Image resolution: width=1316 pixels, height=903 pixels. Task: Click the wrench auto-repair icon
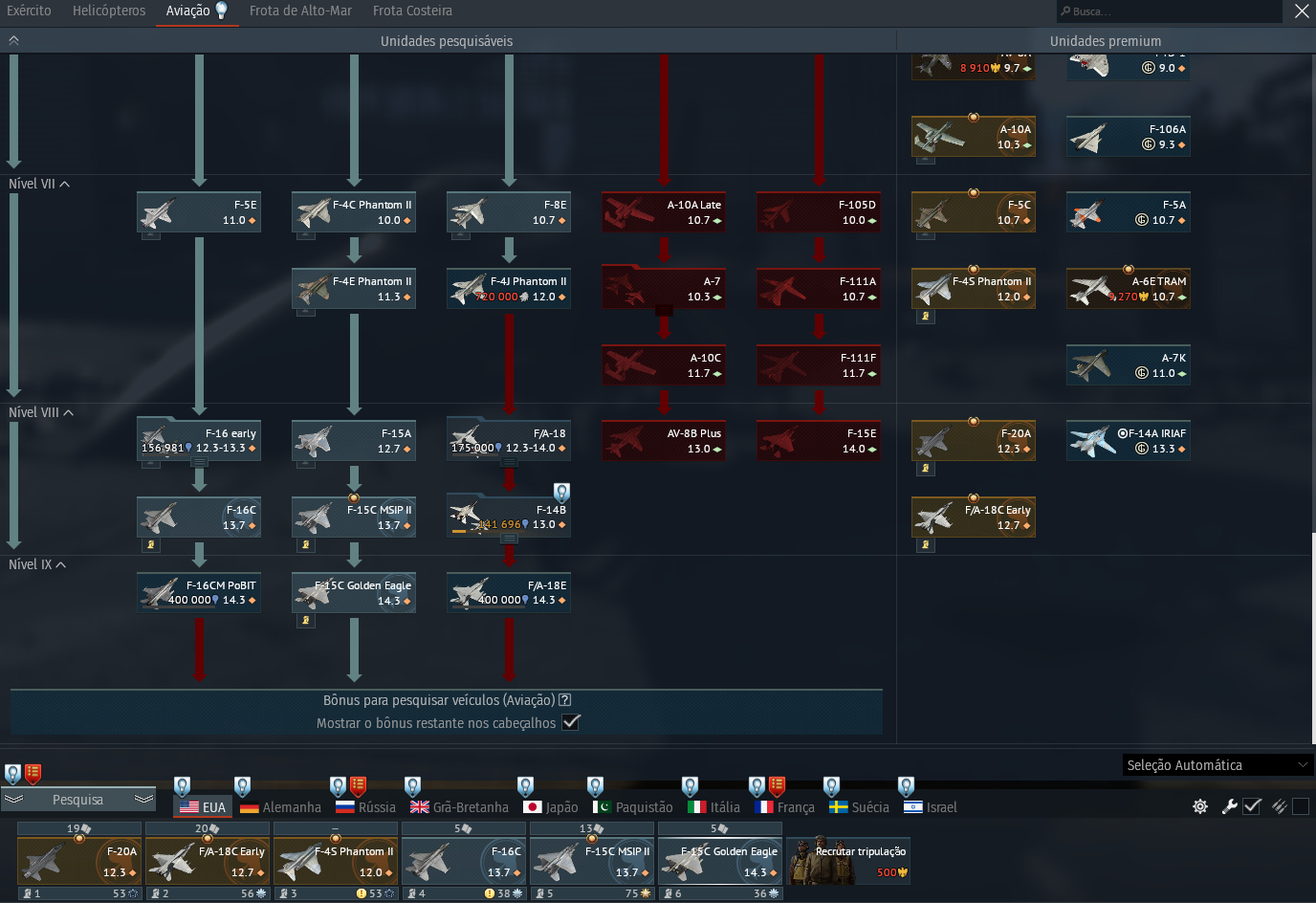click(1230, 806)
